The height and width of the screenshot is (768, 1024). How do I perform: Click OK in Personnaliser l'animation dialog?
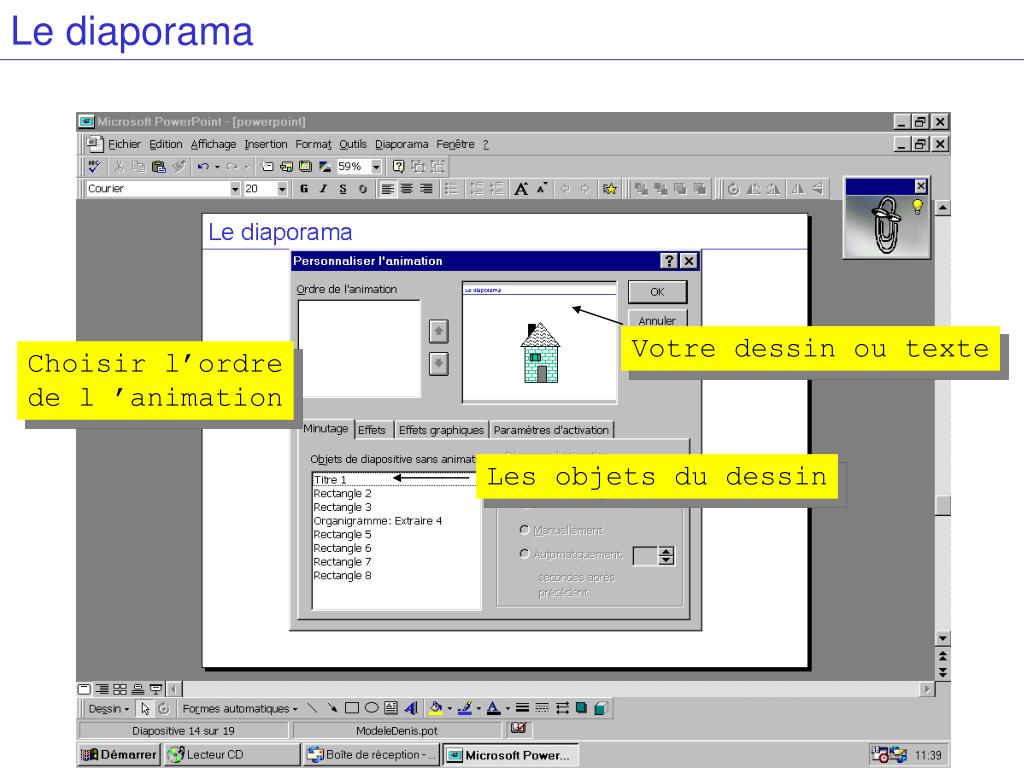point(657,292)
